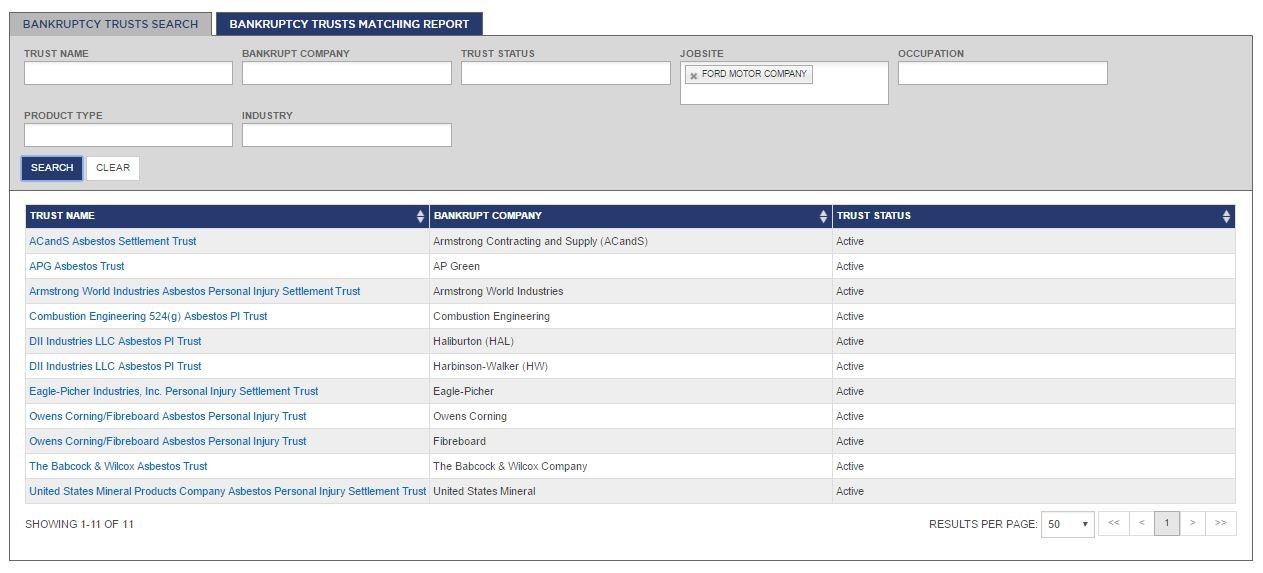
Task: Sort the table by the Bankrupt Company arrows
Action: pos(824,216)
